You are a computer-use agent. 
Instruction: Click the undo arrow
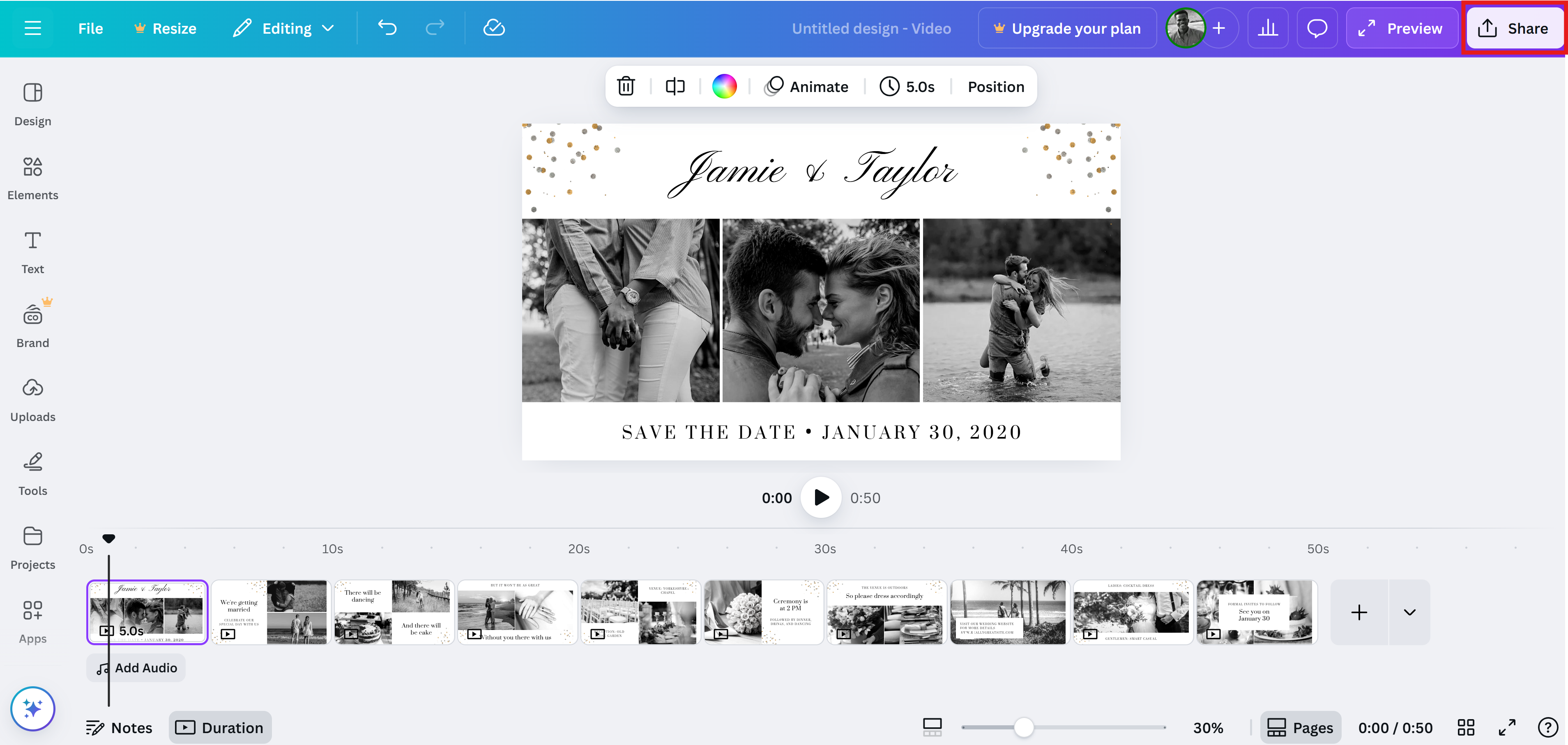387,28
